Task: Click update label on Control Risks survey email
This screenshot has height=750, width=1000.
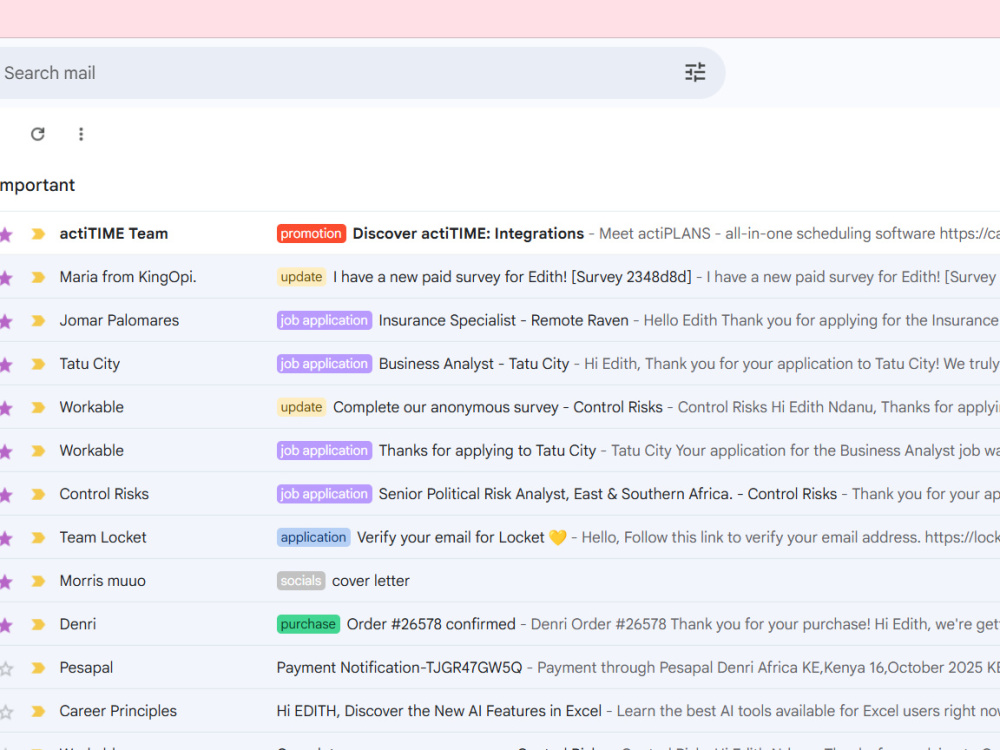Action: point(301,407)
